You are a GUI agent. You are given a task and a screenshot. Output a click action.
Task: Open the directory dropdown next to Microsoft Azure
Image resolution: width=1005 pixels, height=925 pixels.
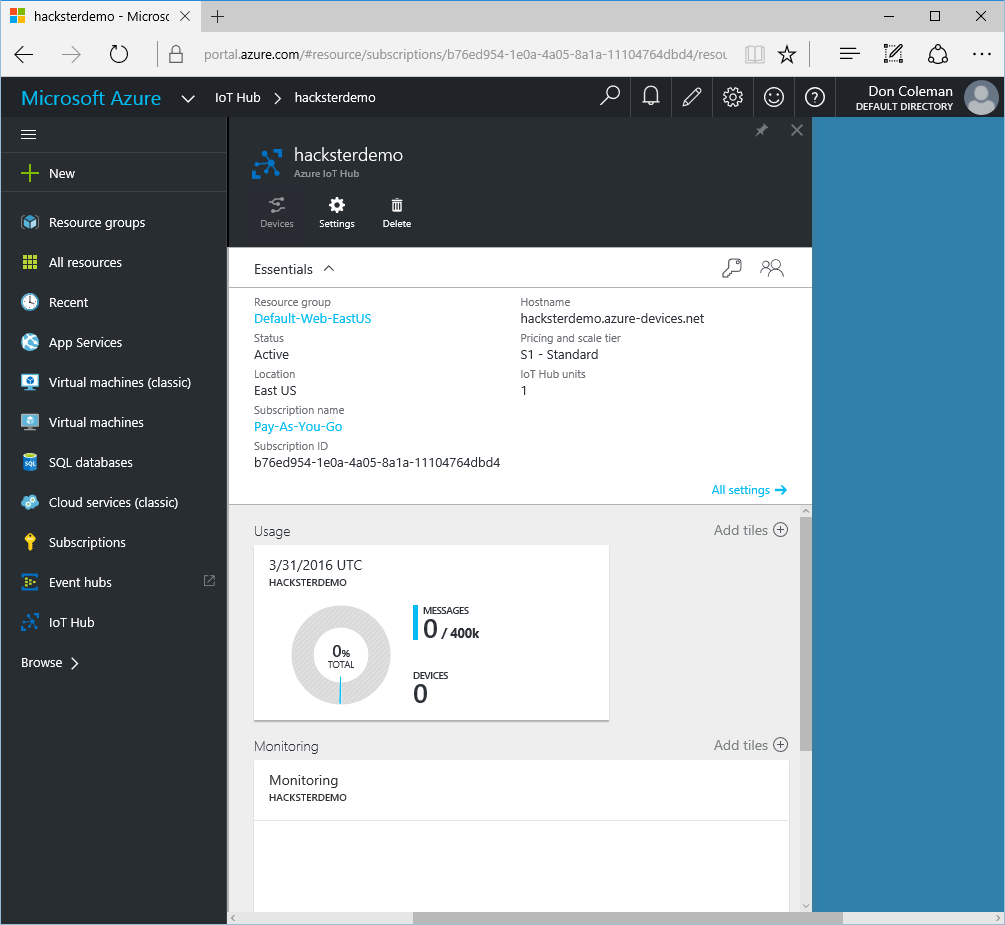(x=188, y=97)
